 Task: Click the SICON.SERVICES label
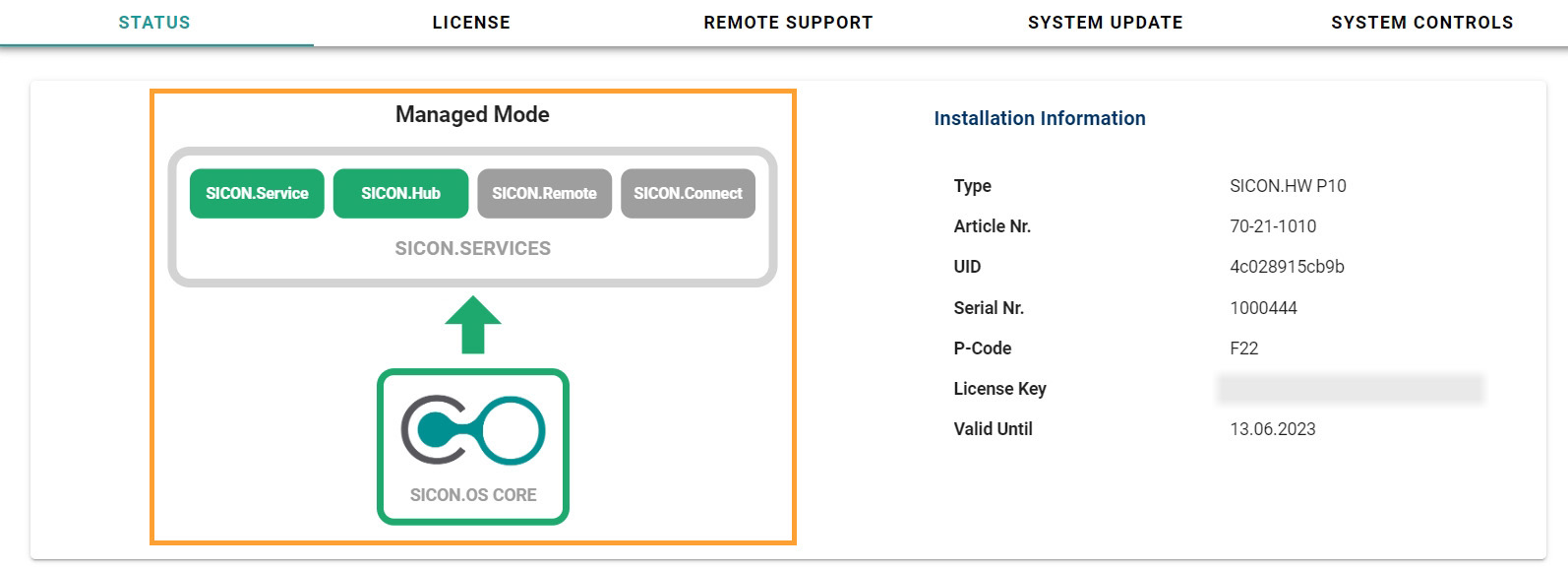[x=472, y=249]
